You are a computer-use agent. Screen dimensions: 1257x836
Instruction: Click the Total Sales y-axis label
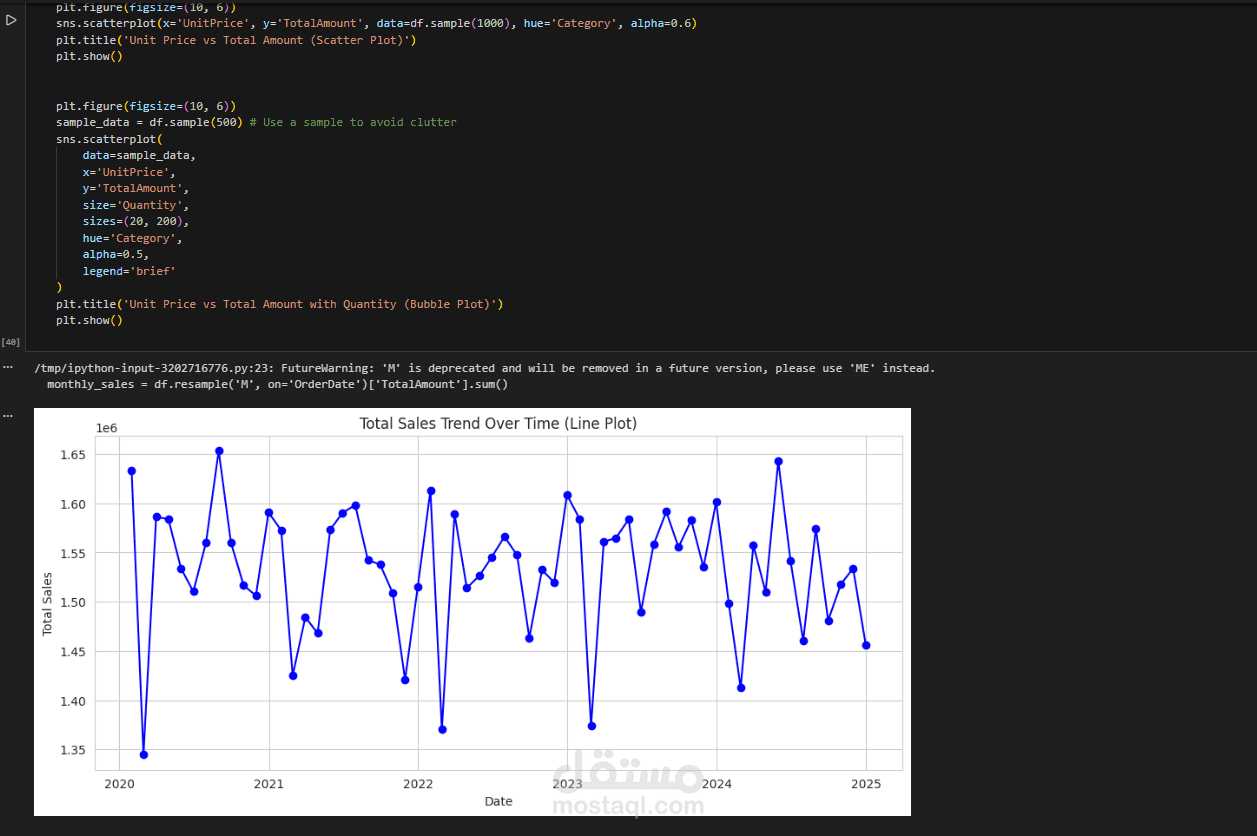point(47,603)
